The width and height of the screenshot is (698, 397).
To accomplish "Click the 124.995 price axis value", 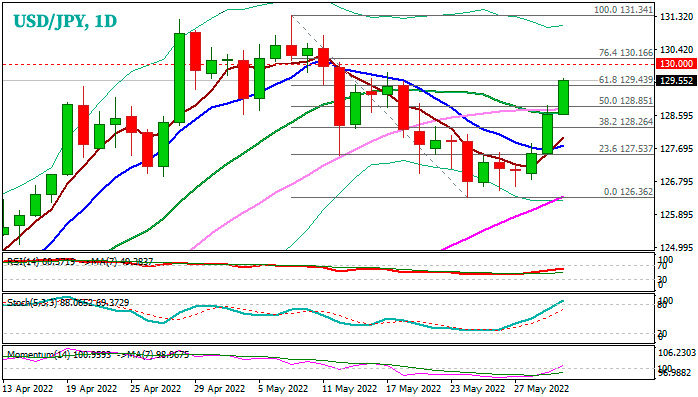I will 676,247.
